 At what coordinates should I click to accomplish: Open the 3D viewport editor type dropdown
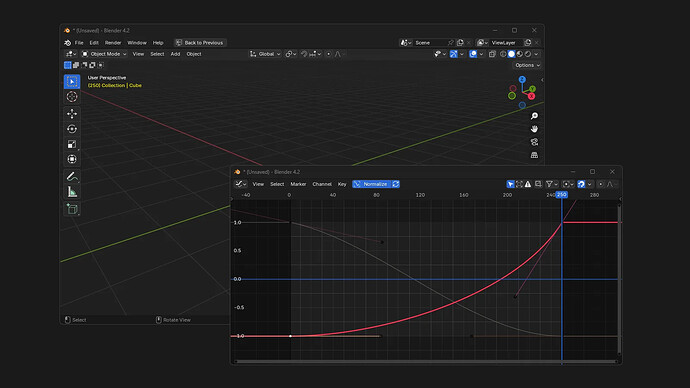point(71,54)
